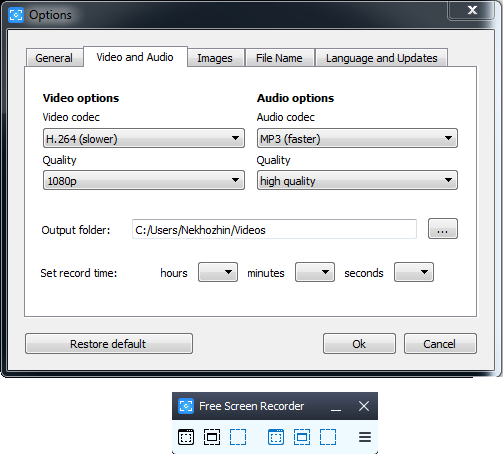Start full screen video recording icon

pos(302,437)
